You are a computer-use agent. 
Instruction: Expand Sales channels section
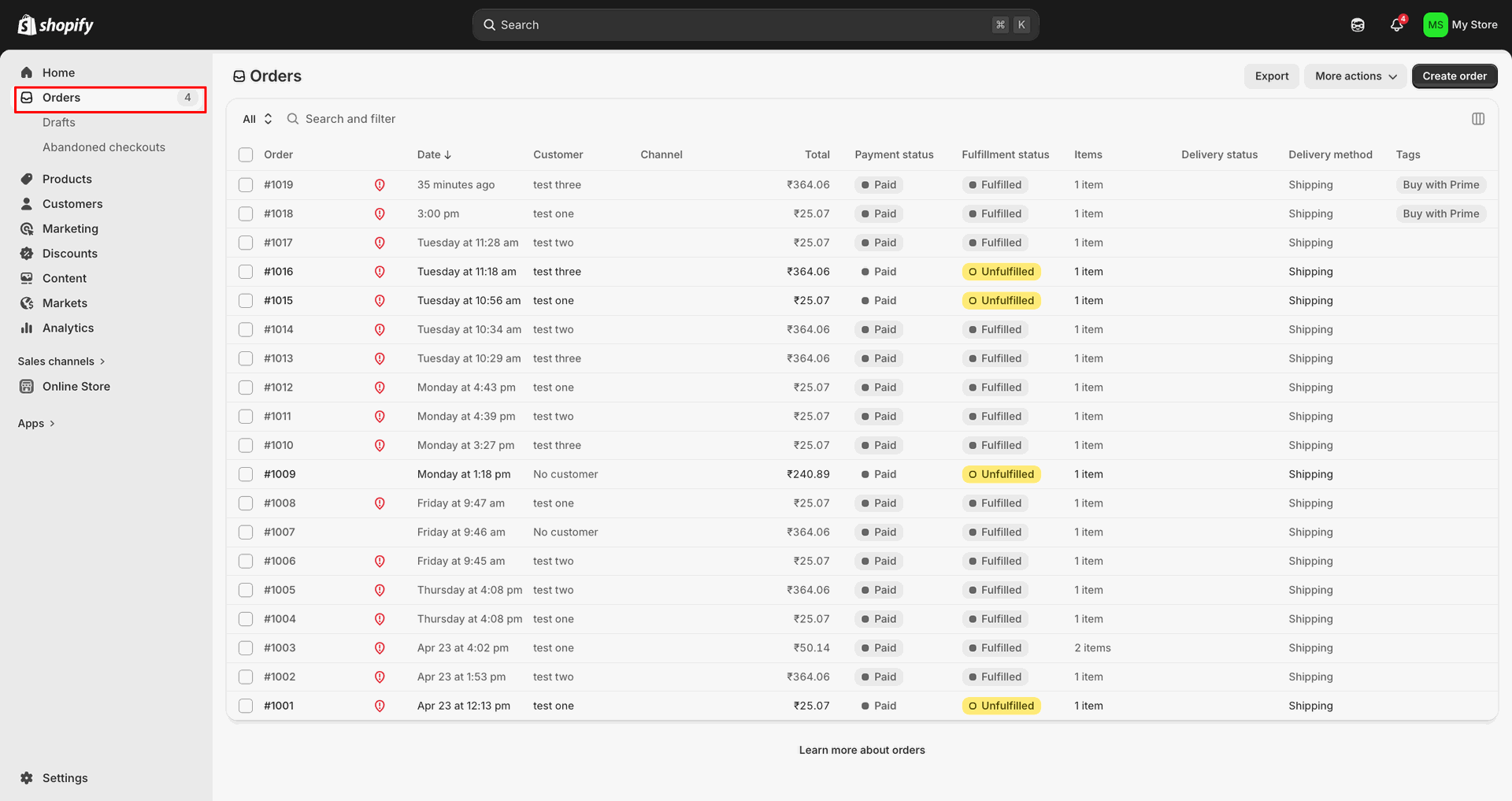tap(61, 362)
